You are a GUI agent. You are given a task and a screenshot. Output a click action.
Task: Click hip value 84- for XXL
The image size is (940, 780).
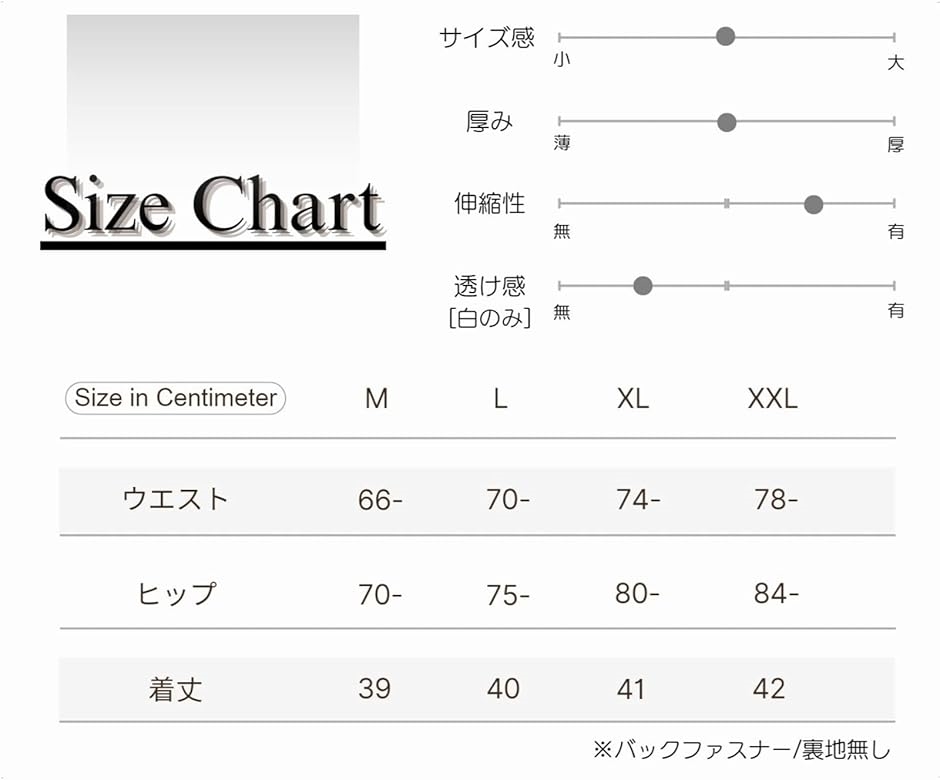776,594
